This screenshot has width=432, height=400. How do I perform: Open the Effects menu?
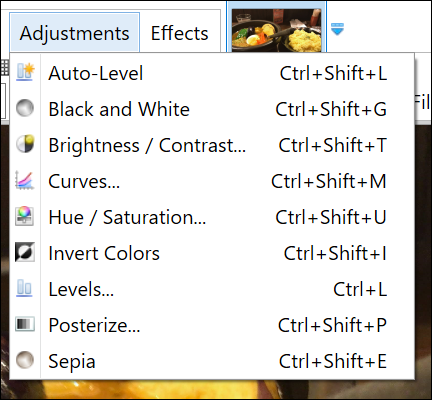click(180, 33)
